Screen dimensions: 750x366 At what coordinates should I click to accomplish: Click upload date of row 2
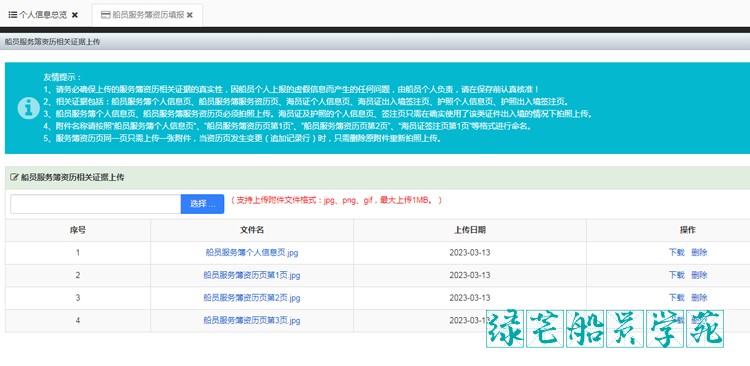point(470,275)
